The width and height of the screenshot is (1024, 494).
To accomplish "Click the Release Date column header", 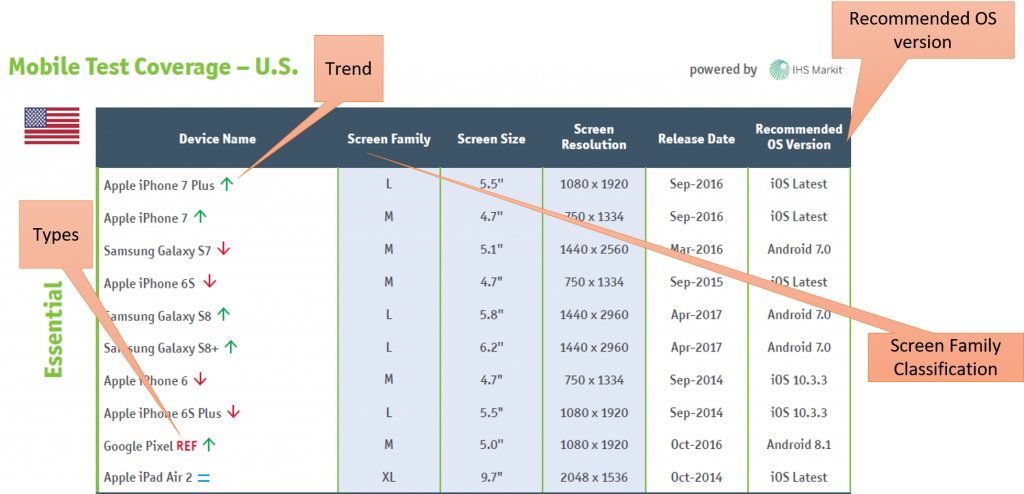I will 696,139.
